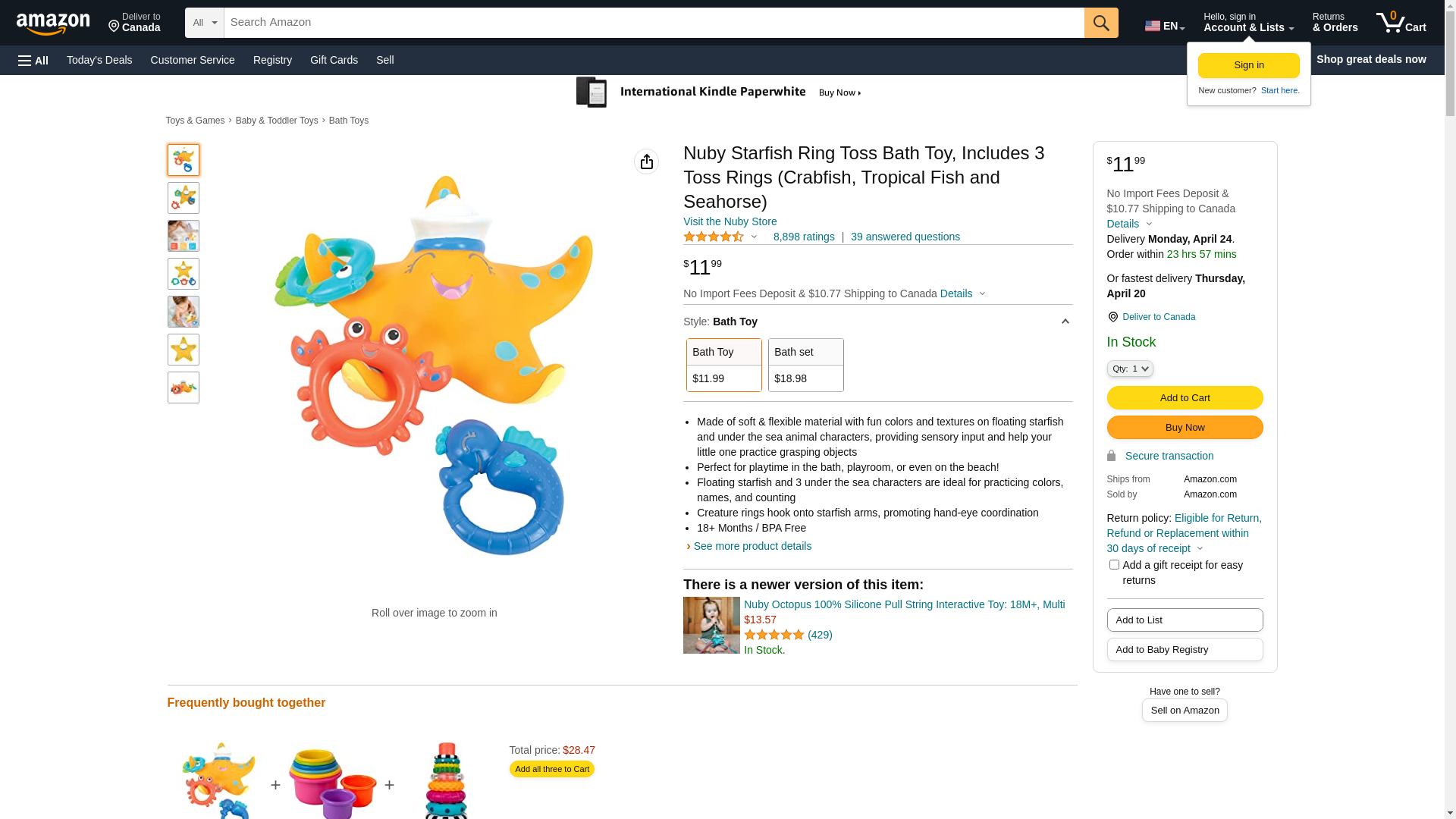The image size is (1456, 819).
Task: Click the search magnifier button
Action: pos(1101,23)
